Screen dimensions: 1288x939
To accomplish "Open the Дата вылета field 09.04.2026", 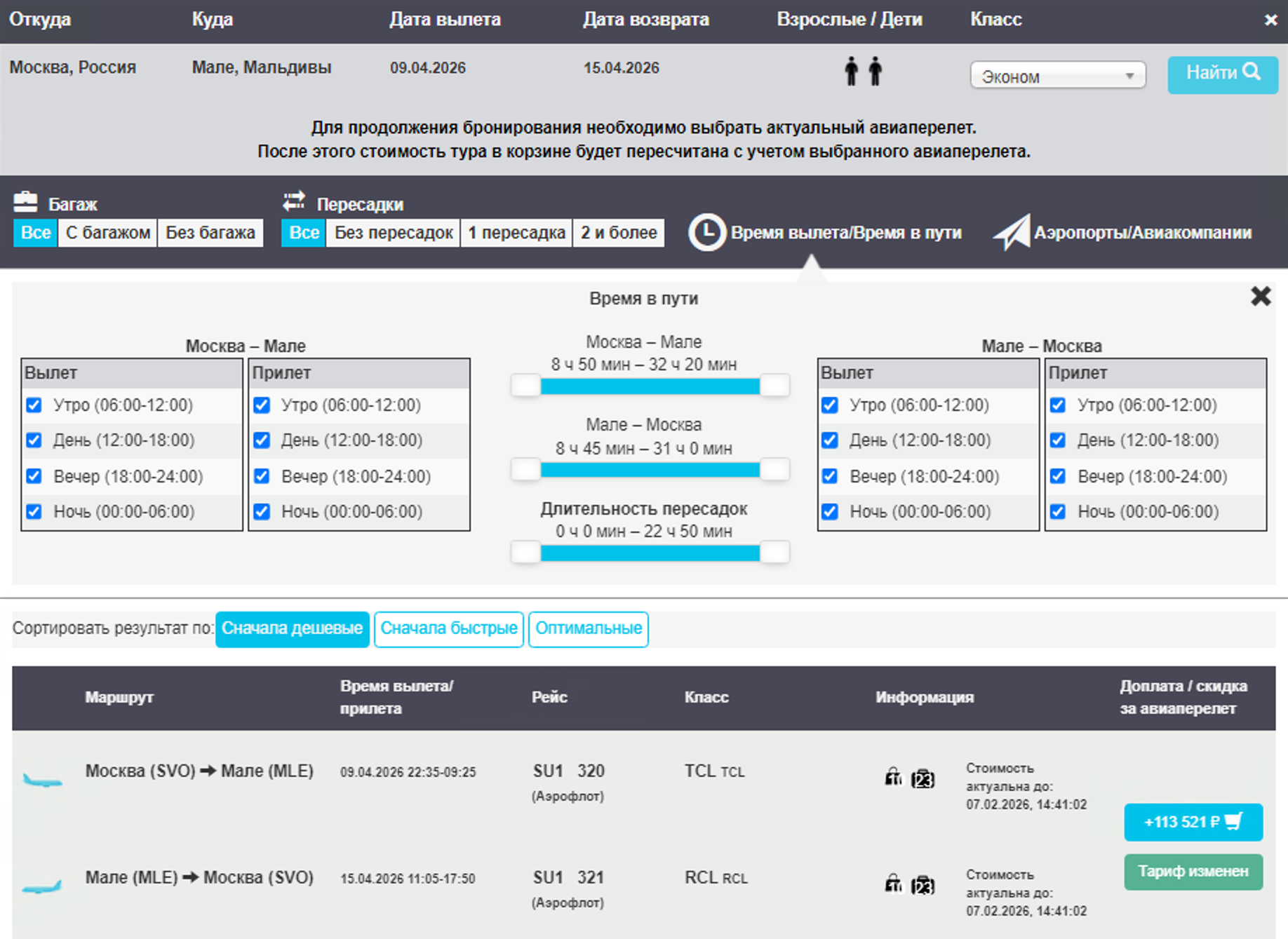I will click(428, 68).
